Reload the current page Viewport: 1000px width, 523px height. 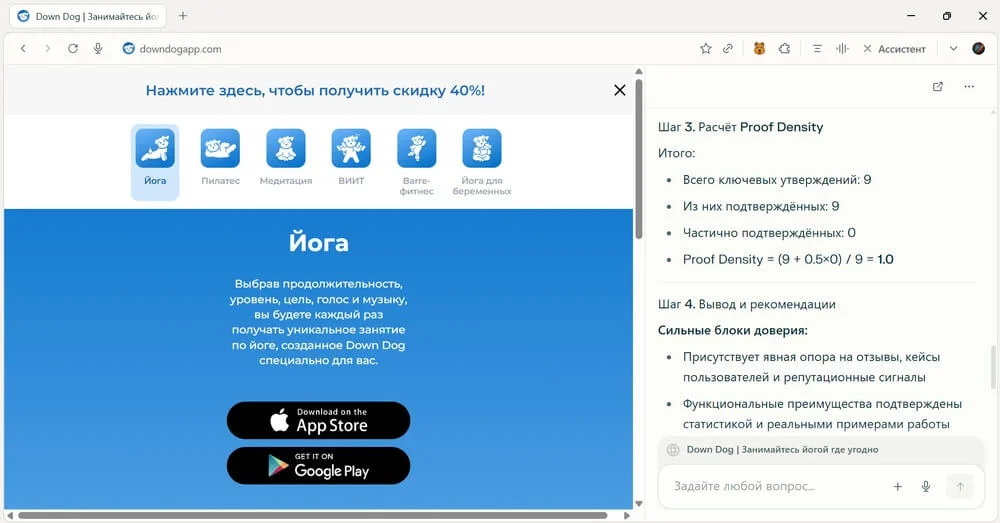(x=73, y=48)
